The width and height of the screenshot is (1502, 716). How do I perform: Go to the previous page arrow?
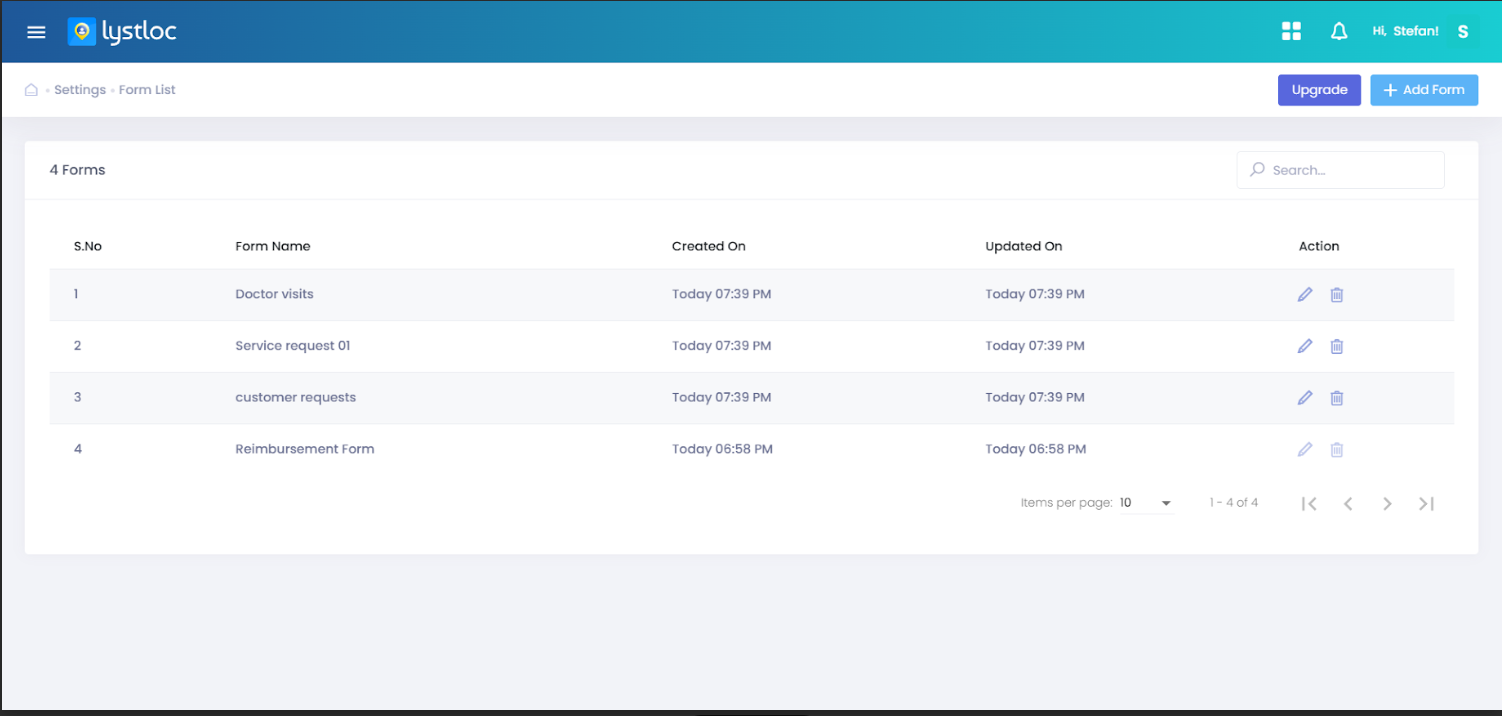click(1348, 504)
